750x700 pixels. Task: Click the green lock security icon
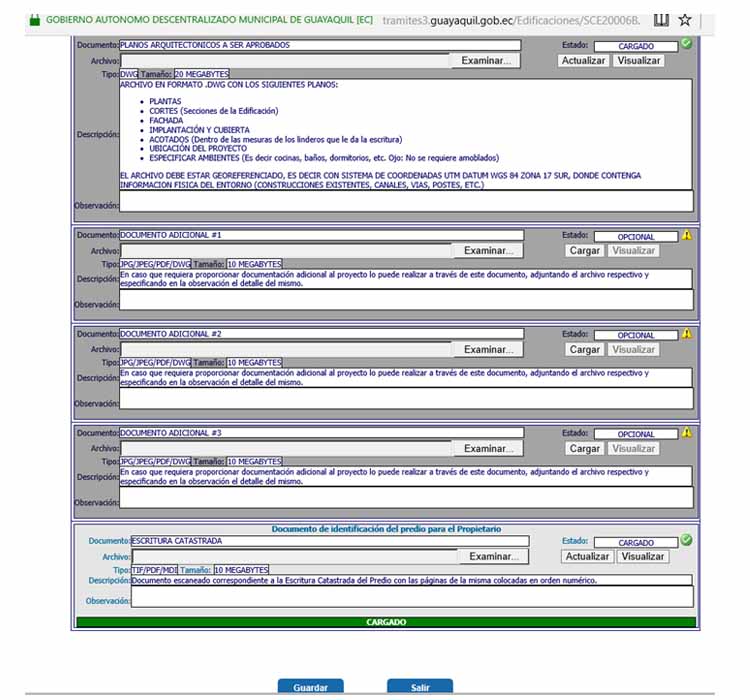pyautogui.click(x=34, y=20)
